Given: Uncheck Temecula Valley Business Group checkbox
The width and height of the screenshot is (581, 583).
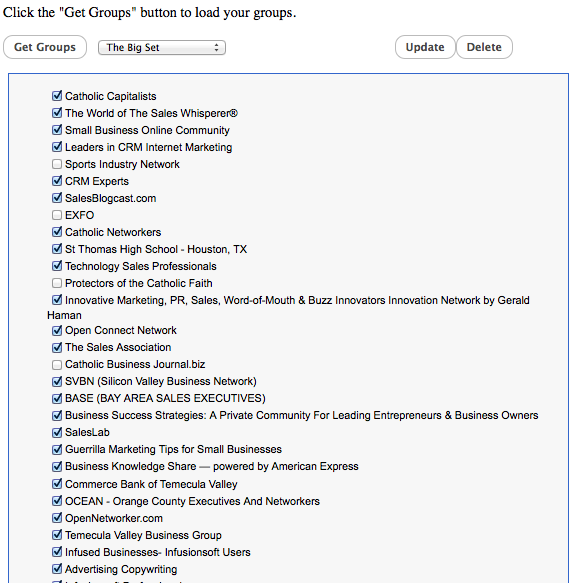Looking at the screenshot, I should (57, 535).
